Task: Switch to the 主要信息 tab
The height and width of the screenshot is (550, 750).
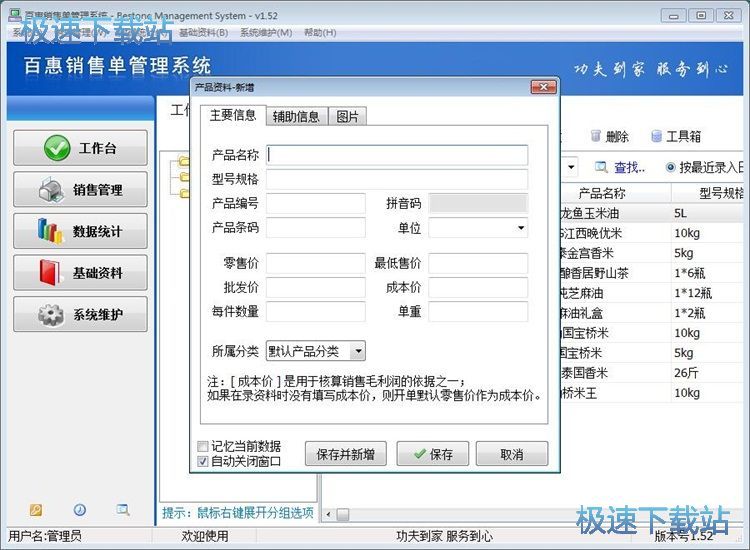Action: [233, 115]
